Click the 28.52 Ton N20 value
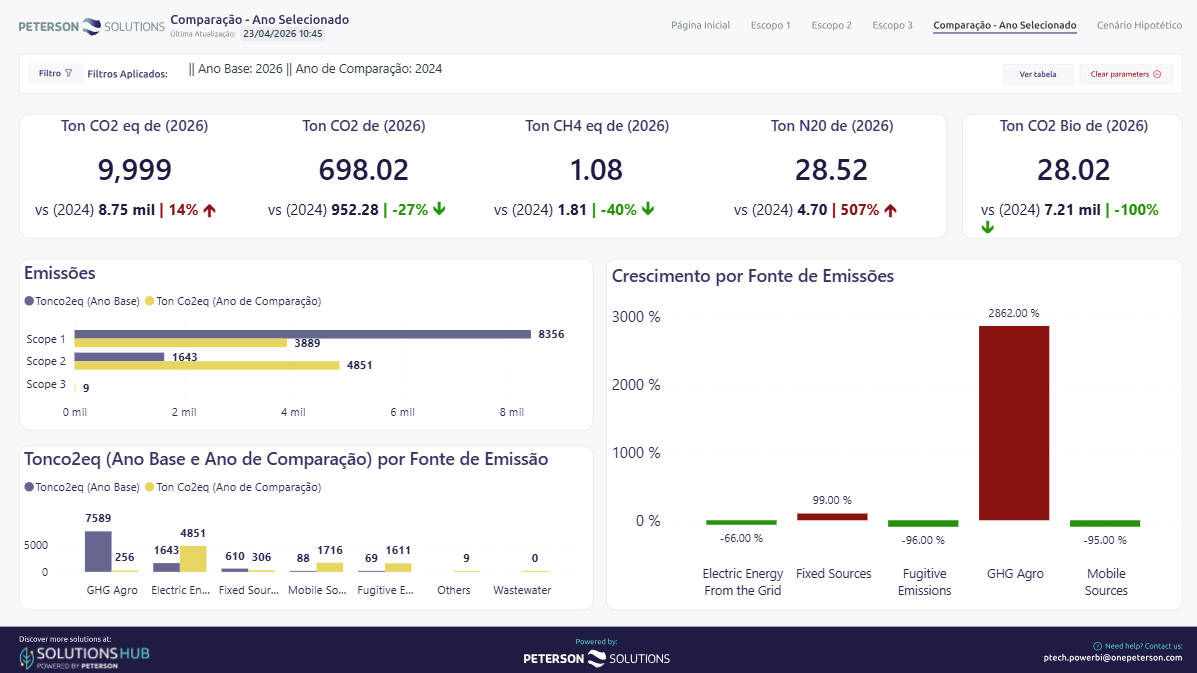Viewport: 1197px width, 673px height. tap(831, 169)
